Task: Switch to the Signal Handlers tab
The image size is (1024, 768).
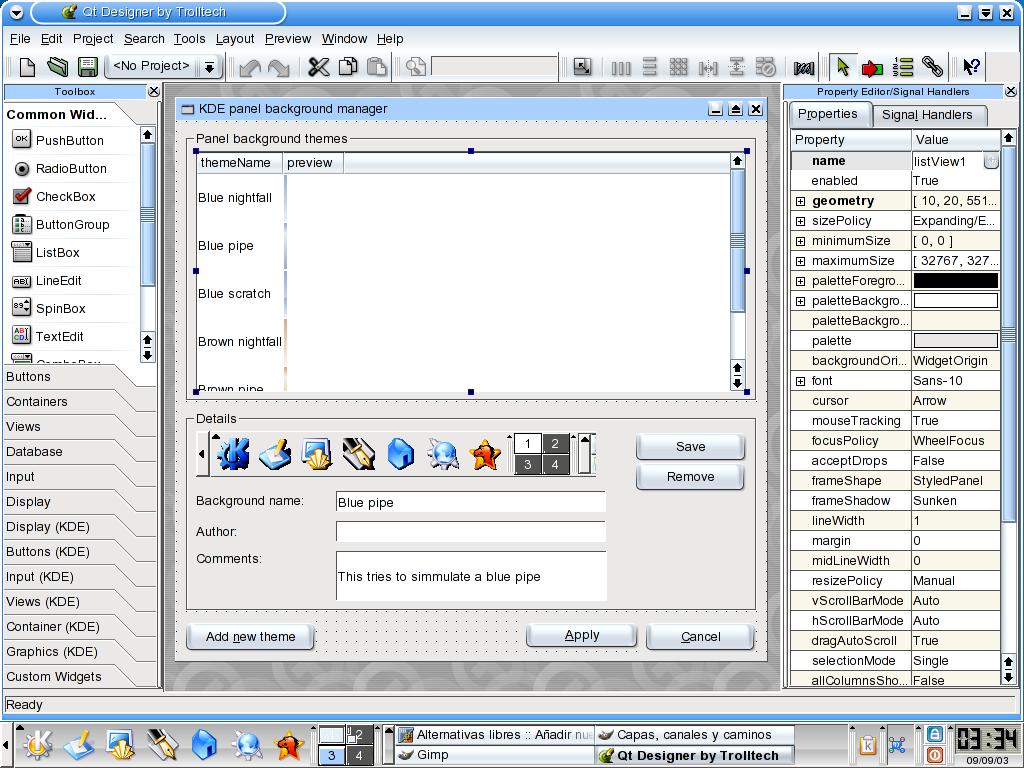Action: point(927,115)
